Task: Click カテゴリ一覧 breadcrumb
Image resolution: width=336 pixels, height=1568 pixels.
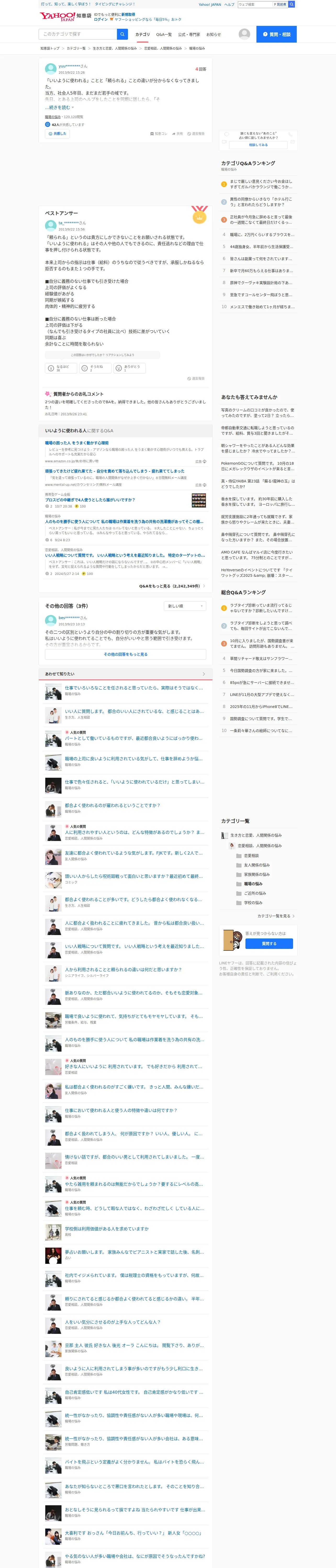Action: (x=76, y=48)
